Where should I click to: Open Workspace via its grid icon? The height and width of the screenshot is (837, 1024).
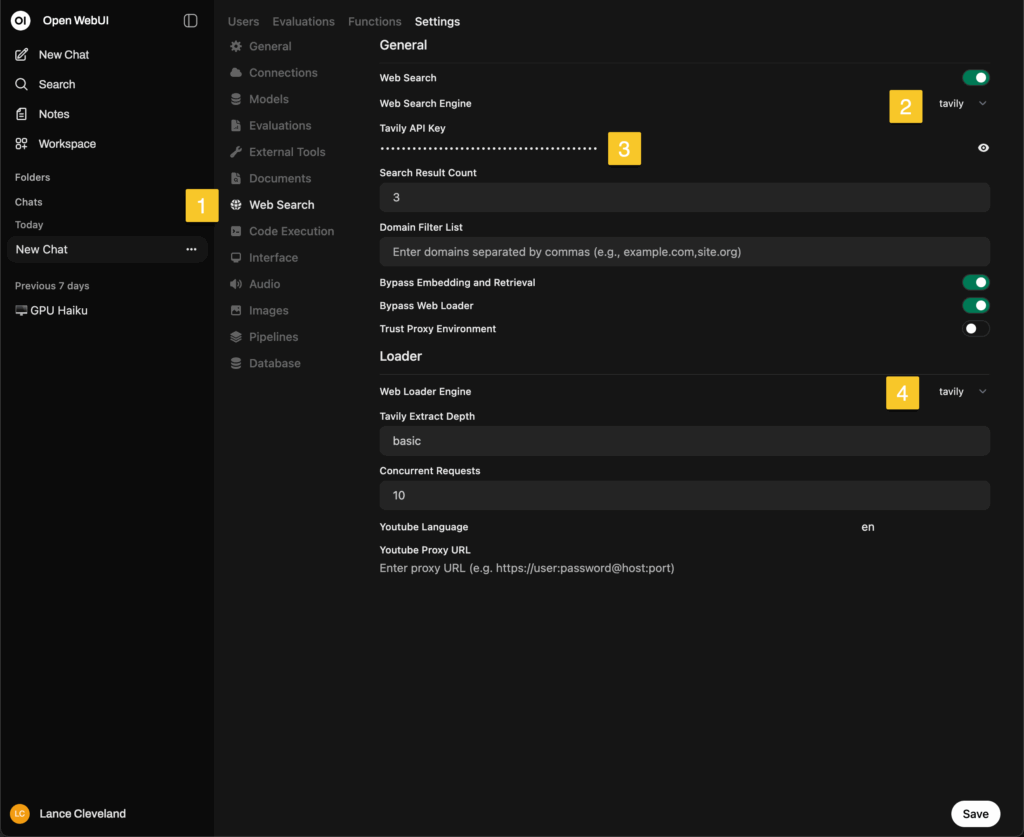coord(22,144)
